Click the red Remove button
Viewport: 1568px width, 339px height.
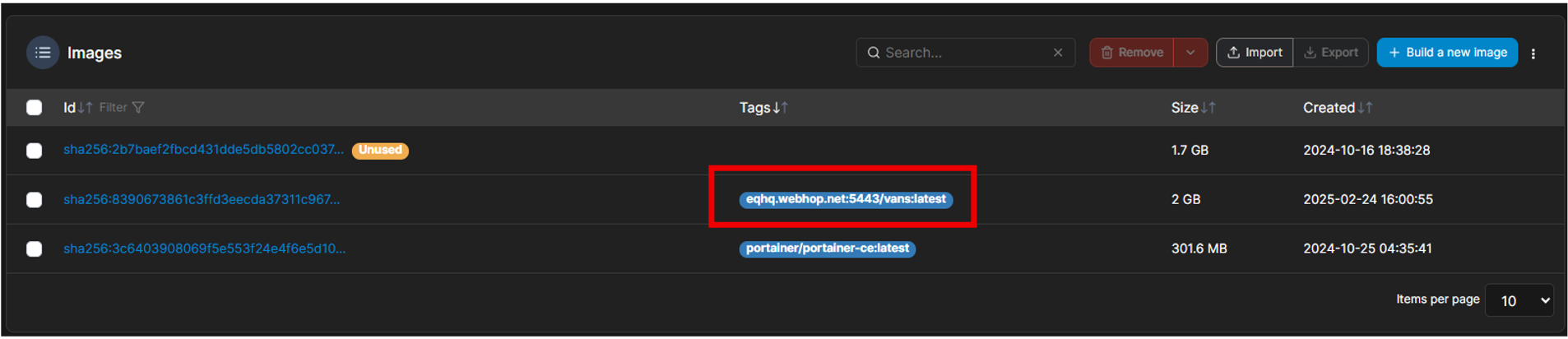click(x=1132, y=53)
